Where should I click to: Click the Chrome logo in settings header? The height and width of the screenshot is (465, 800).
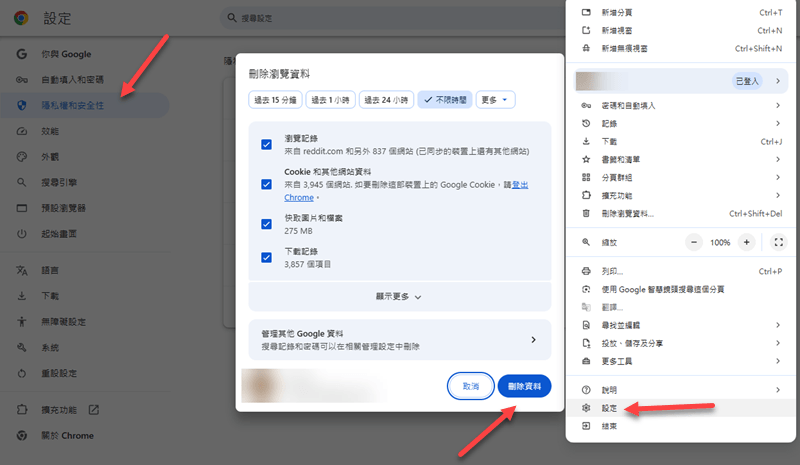coord(21,18)
